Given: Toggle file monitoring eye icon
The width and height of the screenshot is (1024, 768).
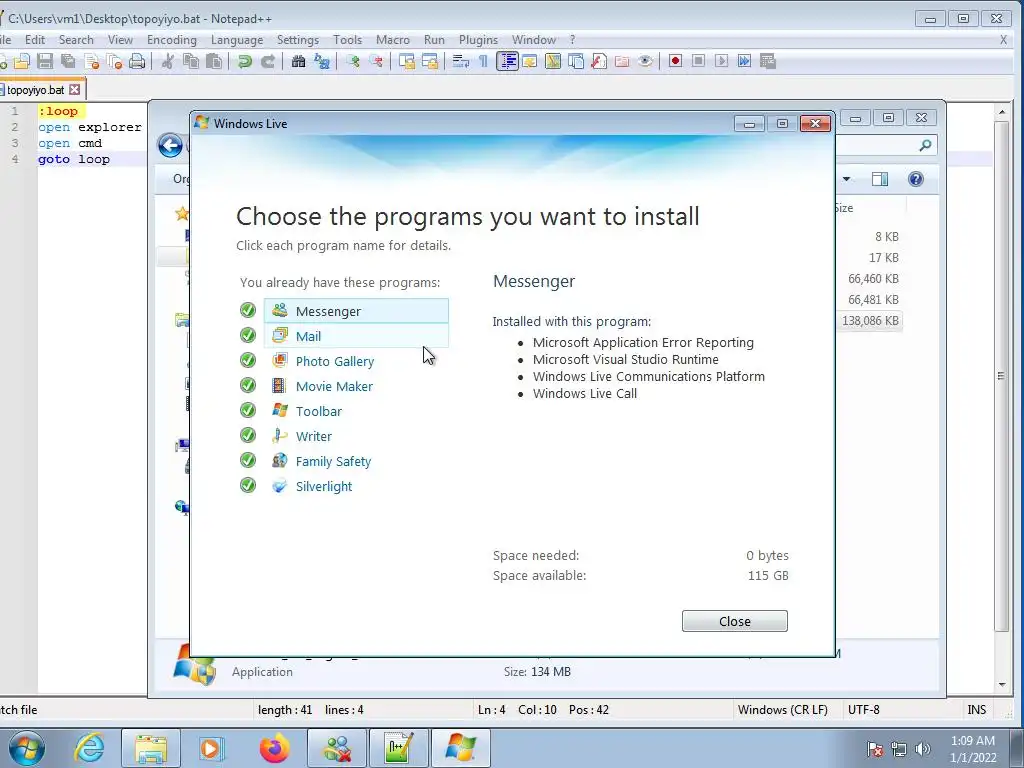Looking at the screenshot, I should (x=645, y=61).
